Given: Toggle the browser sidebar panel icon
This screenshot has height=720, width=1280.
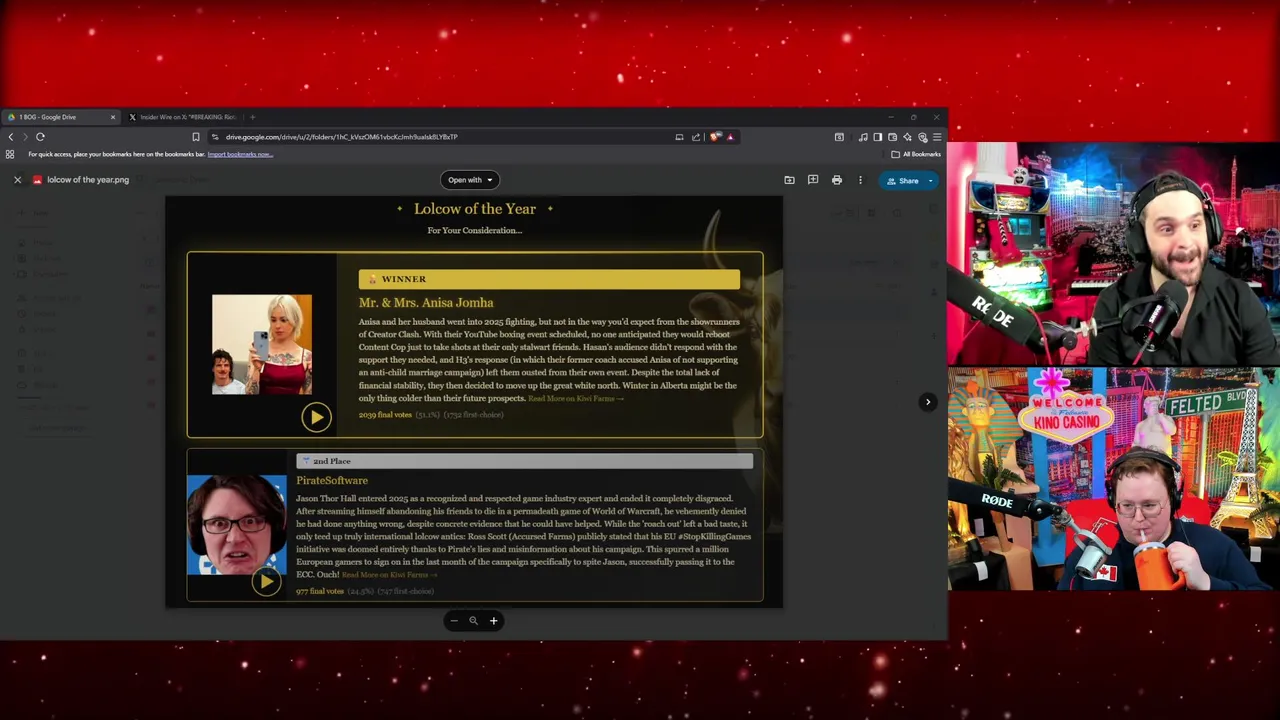Looking at the screenshot, I should 878,137.
